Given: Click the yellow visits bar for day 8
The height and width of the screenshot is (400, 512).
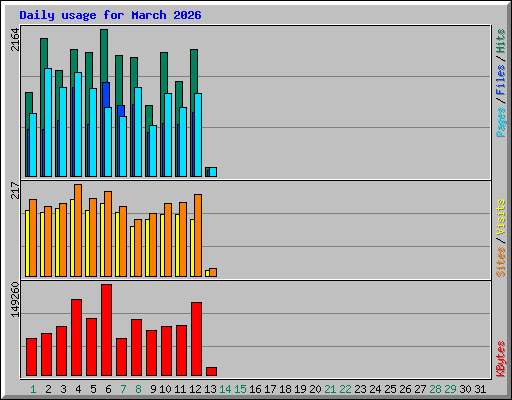Looking at the screenshot, I should point(132,251).
